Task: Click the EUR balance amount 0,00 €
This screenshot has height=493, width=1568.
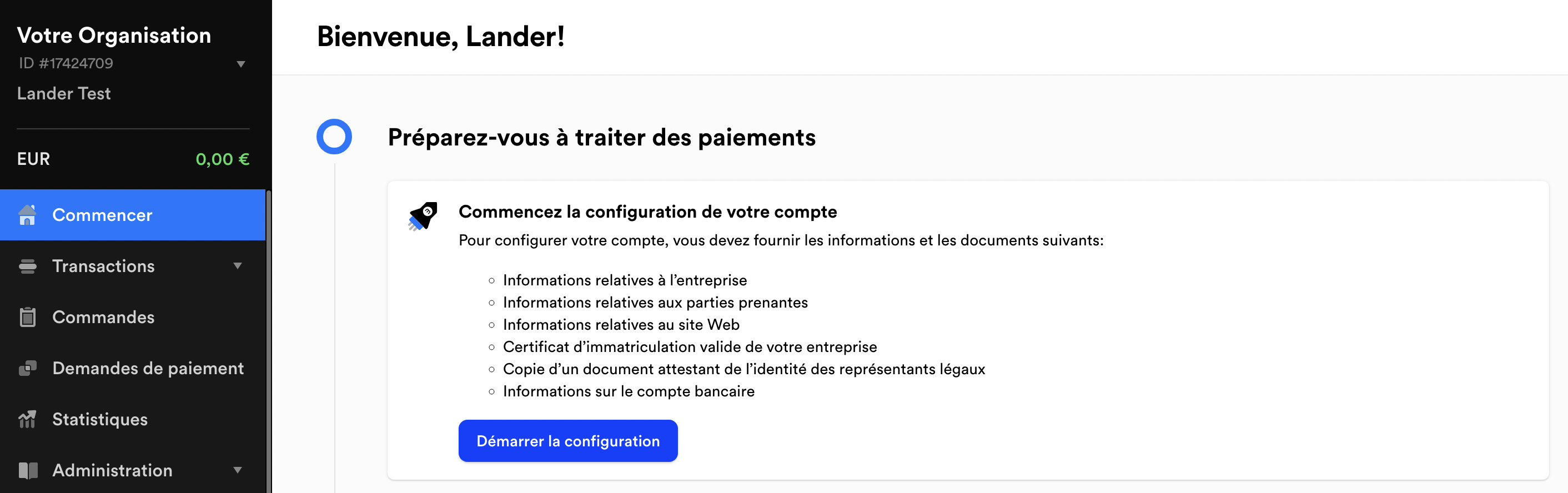Action: [x=222, y=159]
